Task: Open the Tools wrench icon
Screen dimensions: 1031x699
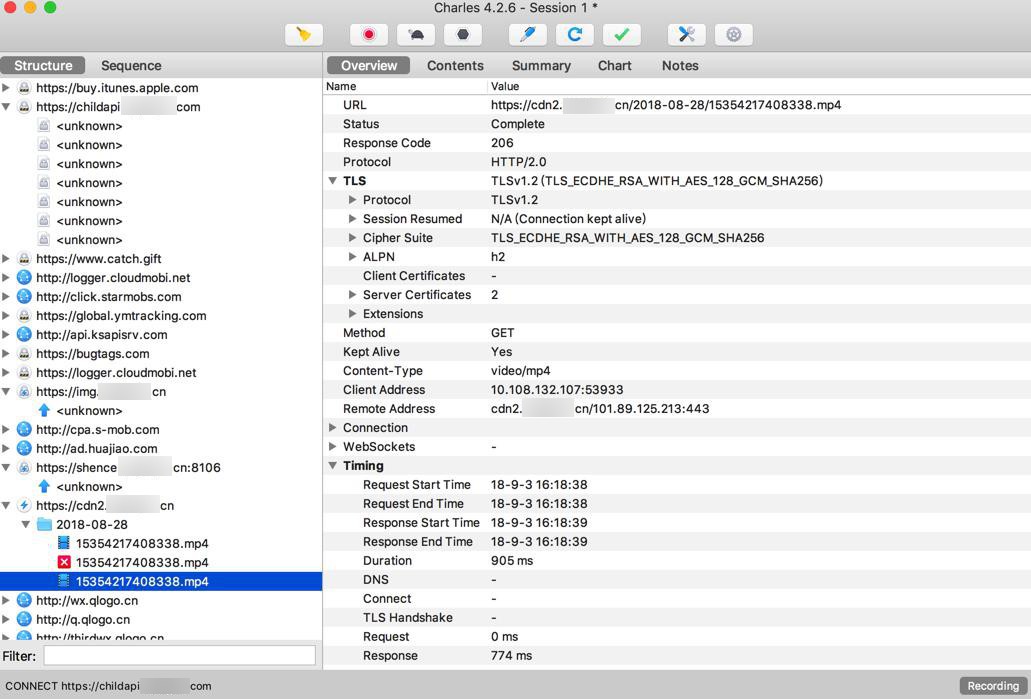Action: point(687,34)
